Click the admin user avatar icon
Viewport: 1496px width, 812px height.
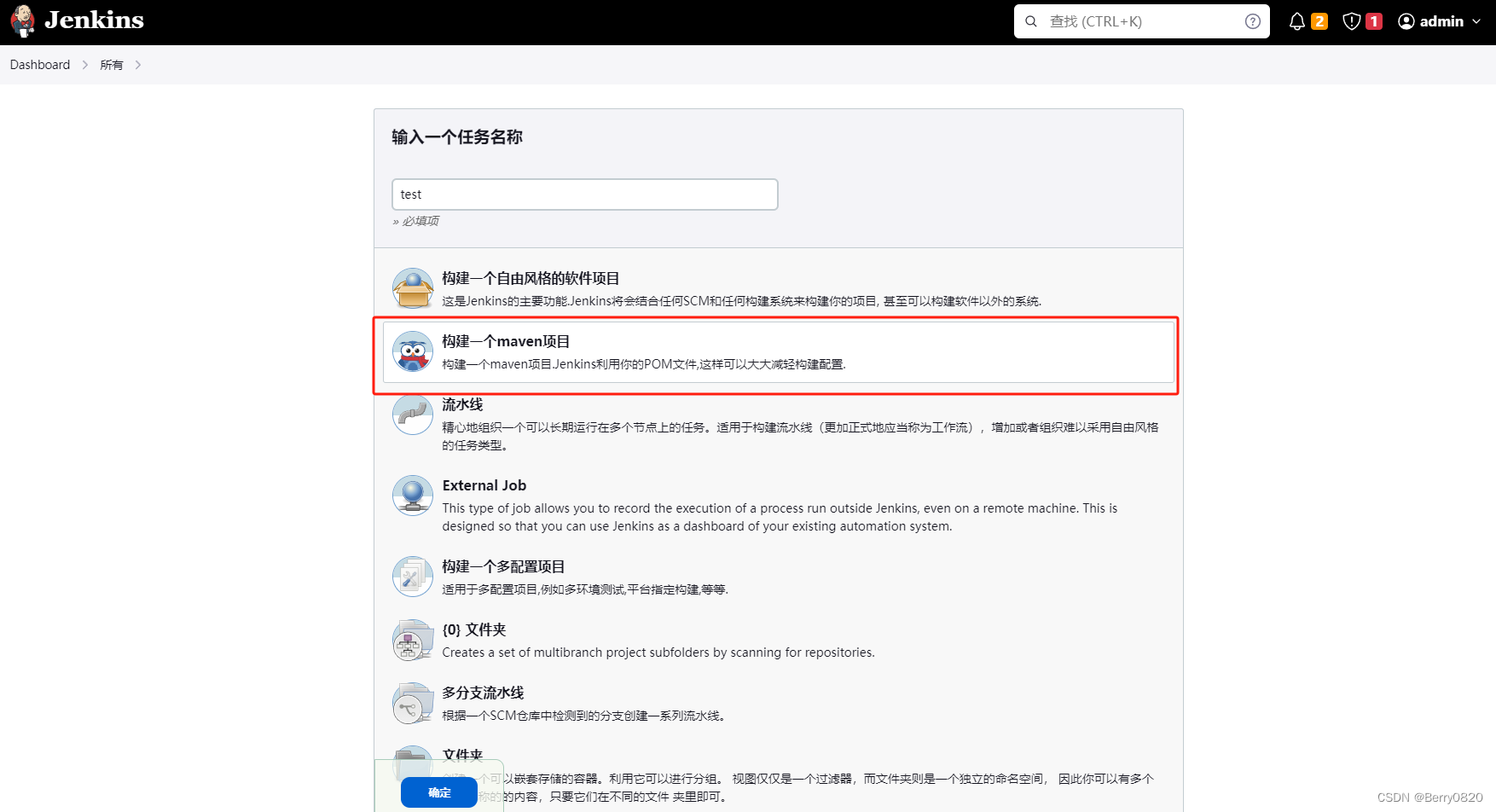1406,21
